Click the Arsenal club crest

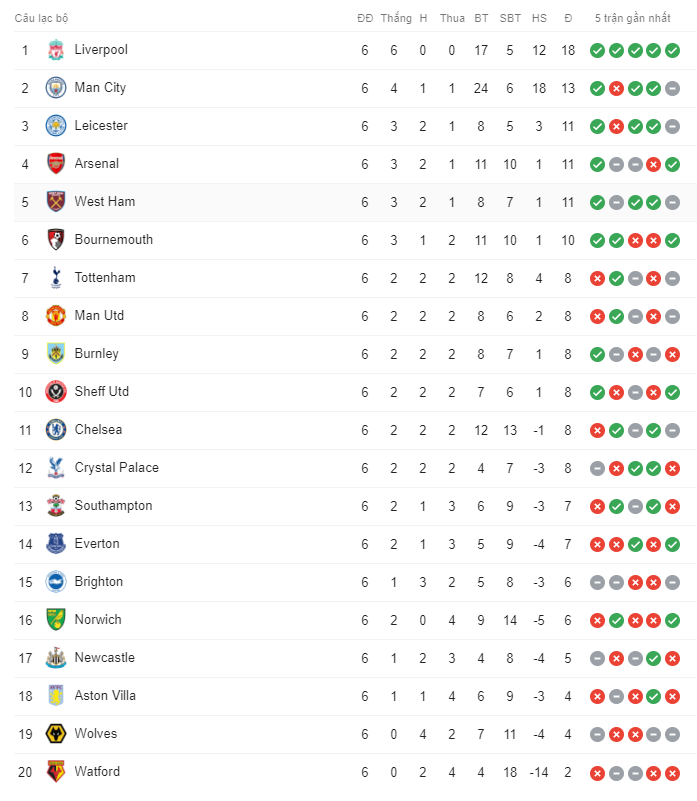56,164
